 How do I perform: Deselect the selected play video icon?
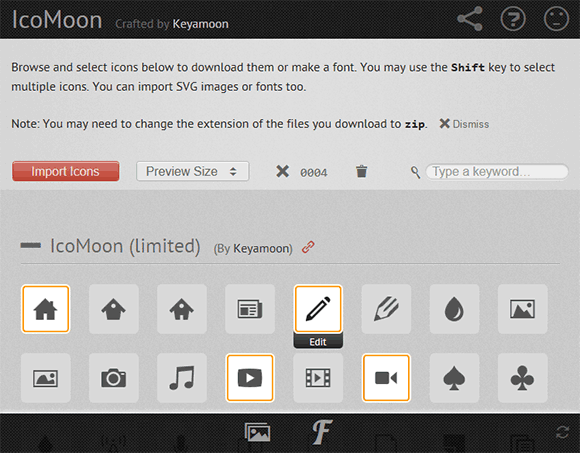tap(250, 378)
